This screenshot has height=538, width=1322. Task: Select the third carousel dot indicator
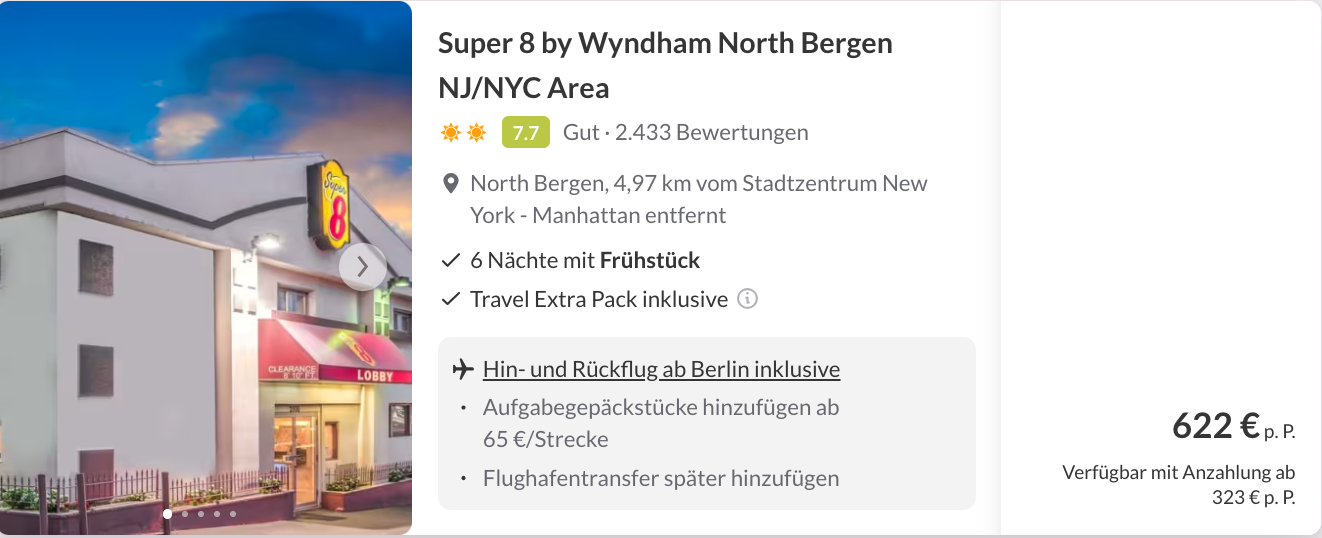200,514
